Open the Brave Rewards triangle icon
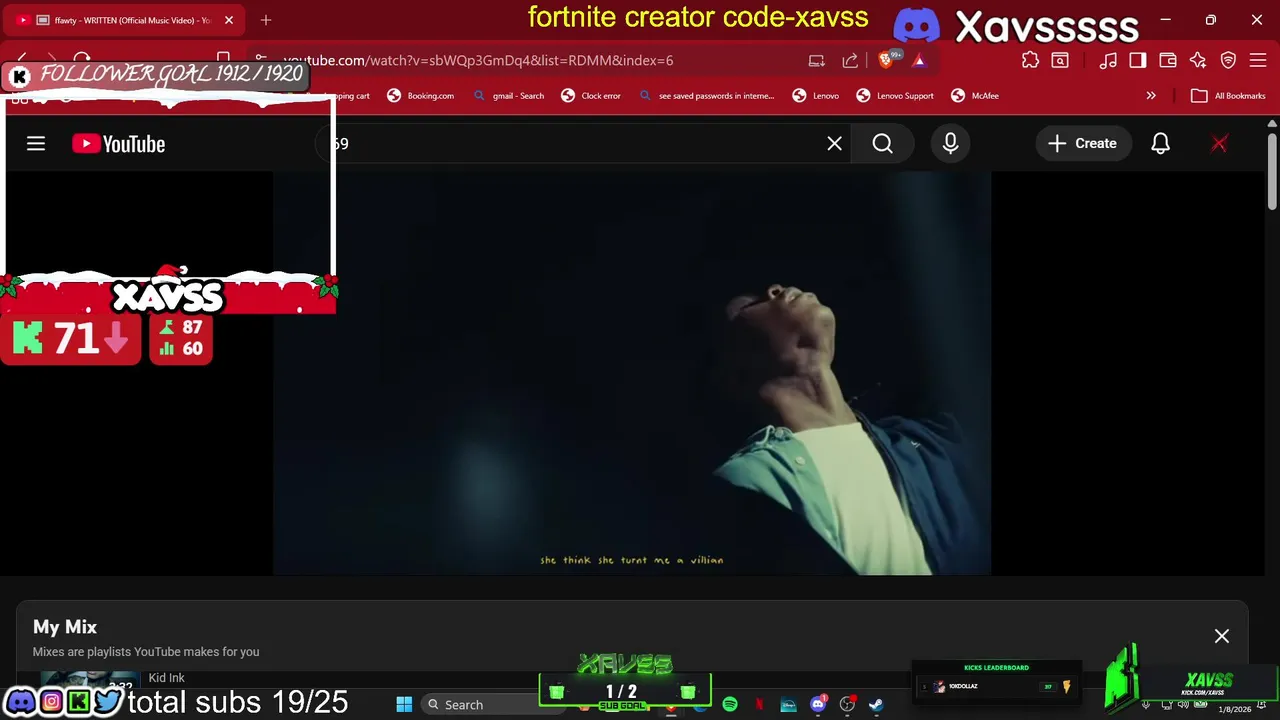The height and width of the screenshot is (720, 1280). [x=919, y=60]
